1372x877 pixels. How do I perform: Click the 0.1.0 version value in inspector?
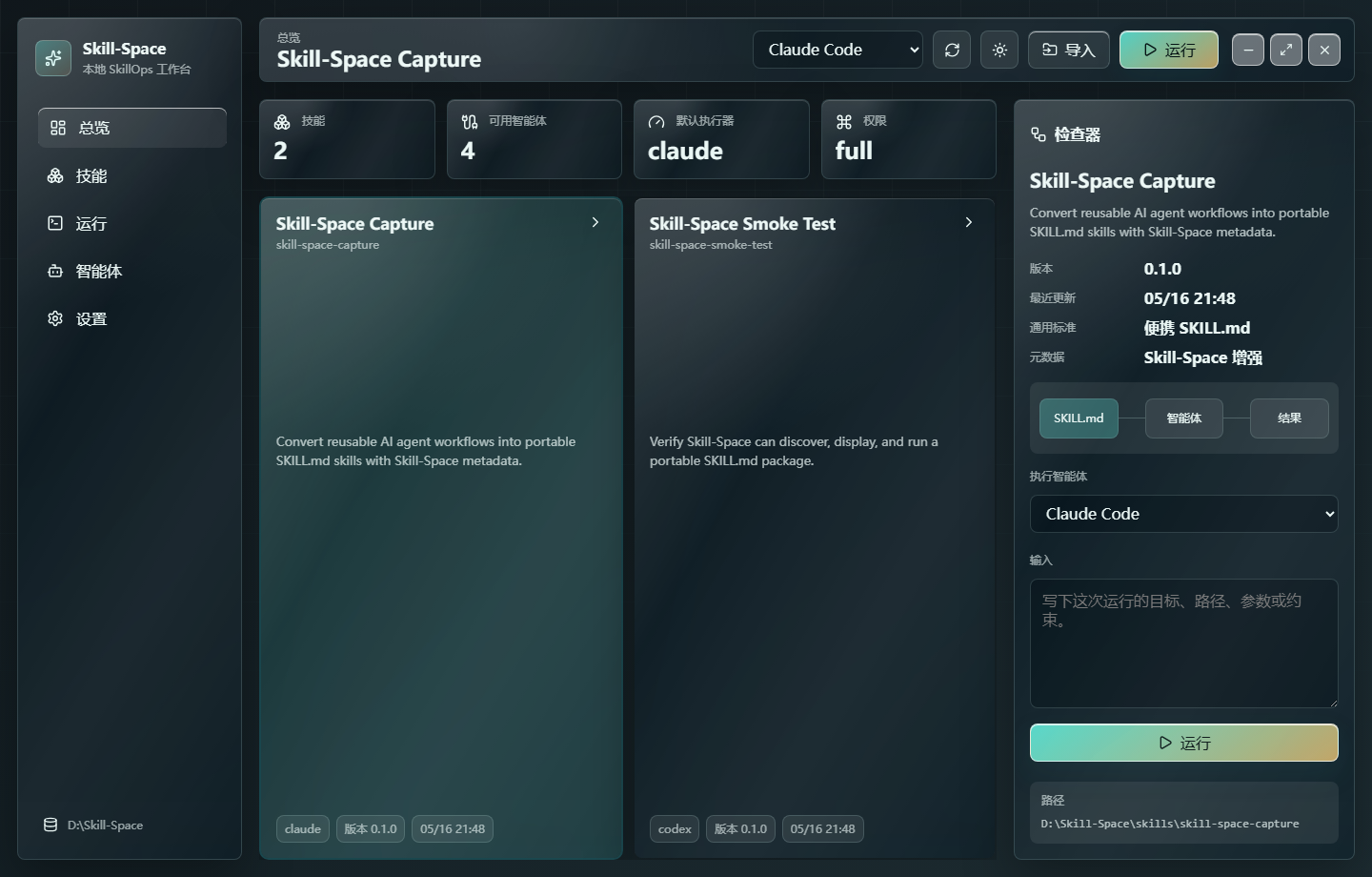1162,269
